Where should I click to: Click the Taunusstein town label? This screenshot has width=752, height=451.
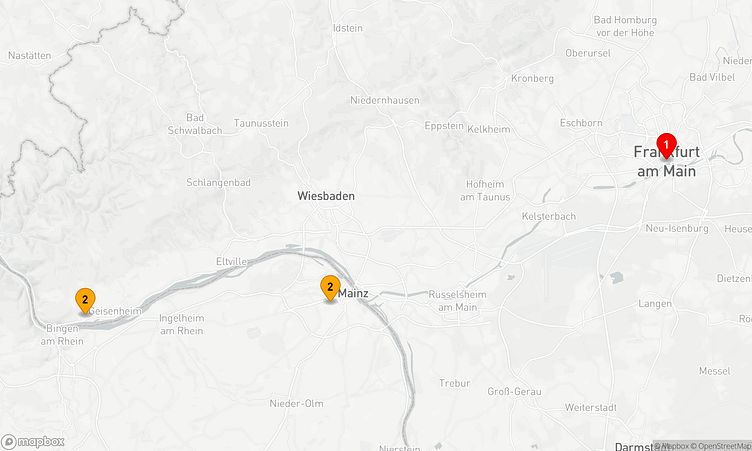tap(261, 123)
